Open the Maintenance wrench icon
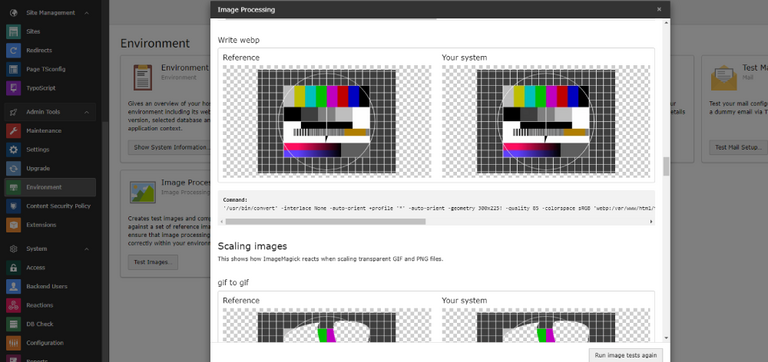 pyautogui.click(x=14, y=131)
